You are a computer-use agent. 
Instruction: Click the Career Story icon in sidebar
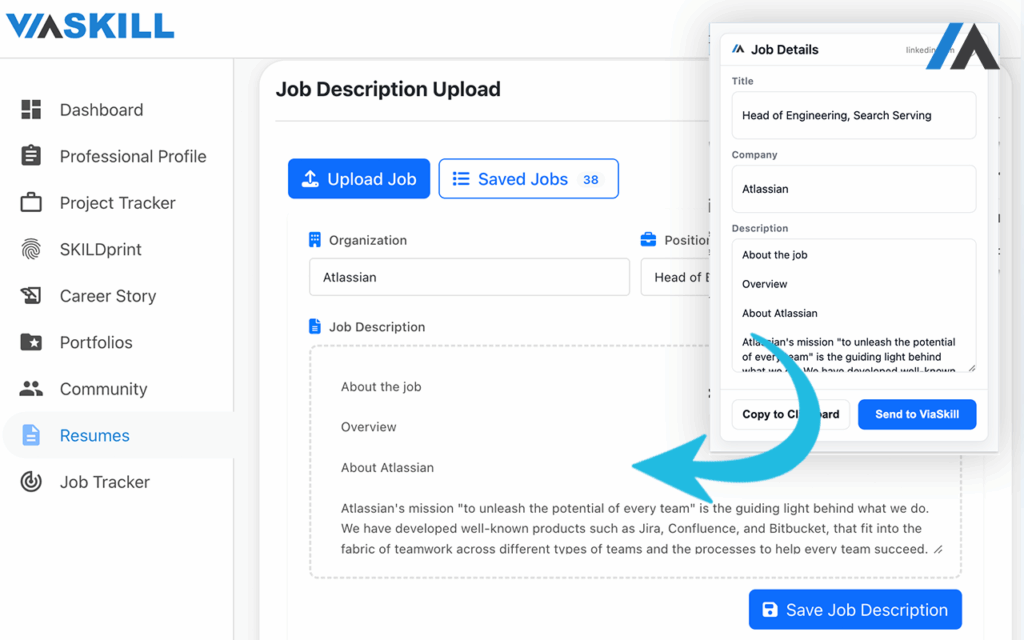(x=32, y=296)
